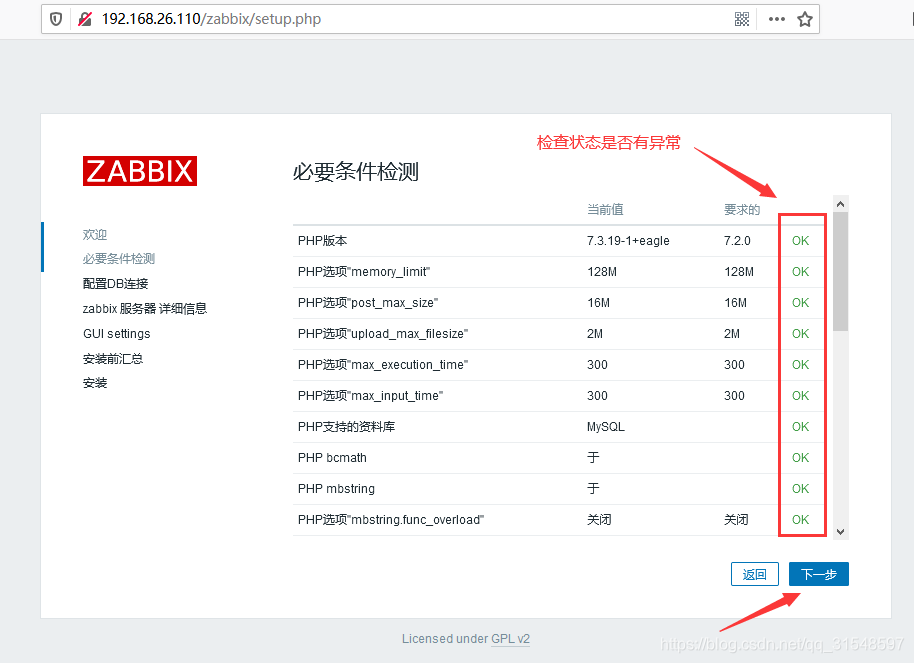Click the requirements list scrollbar thumb
This screenshot has width=914, height=663.
coord(840,272)
